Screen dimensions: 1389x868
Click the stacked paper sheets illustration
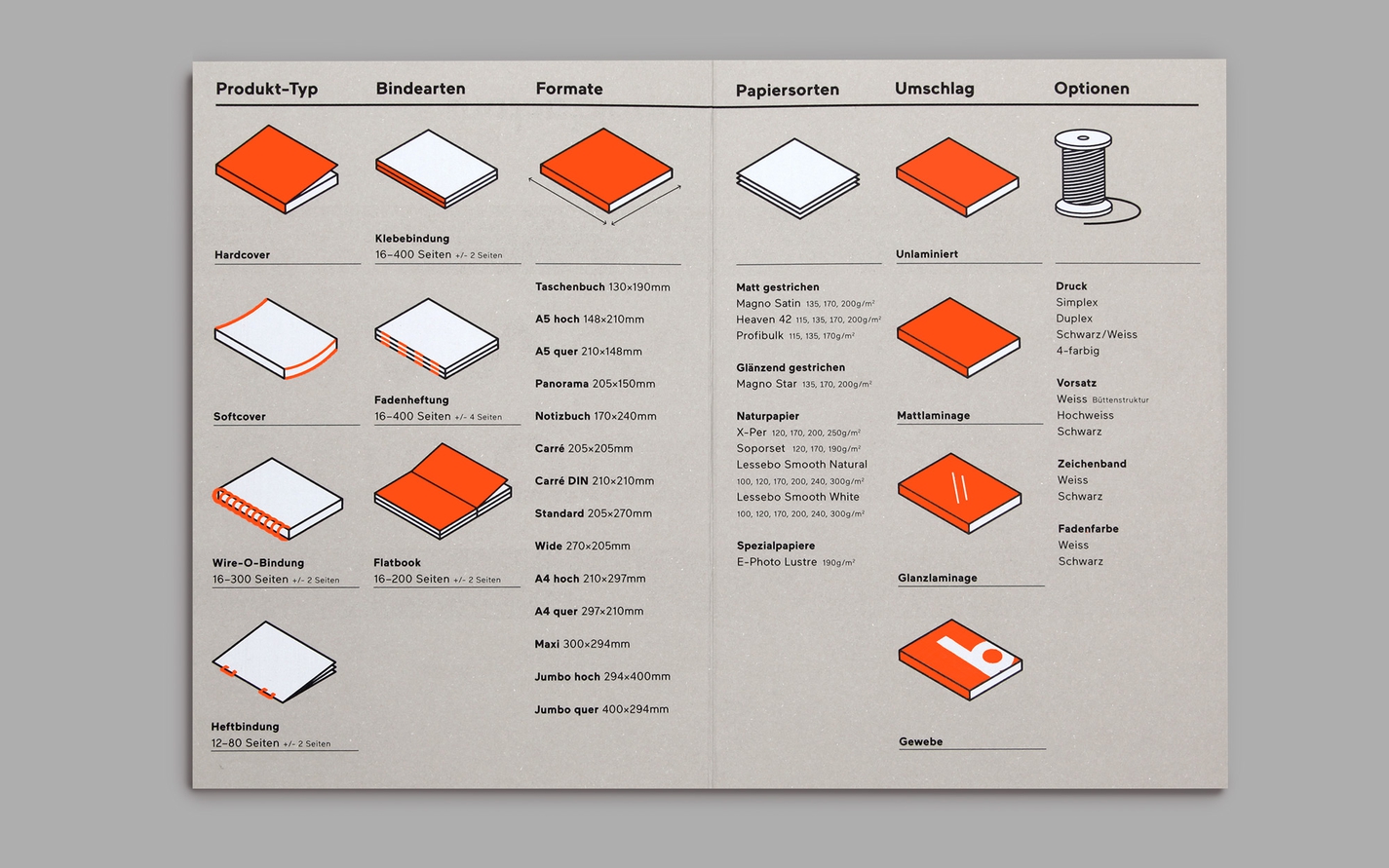798,178
